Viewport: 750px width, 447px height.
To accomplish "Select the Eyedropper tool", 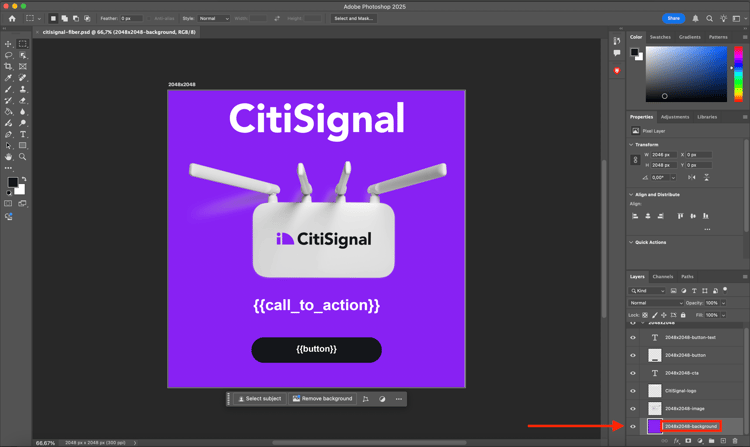I will (8, 78).
